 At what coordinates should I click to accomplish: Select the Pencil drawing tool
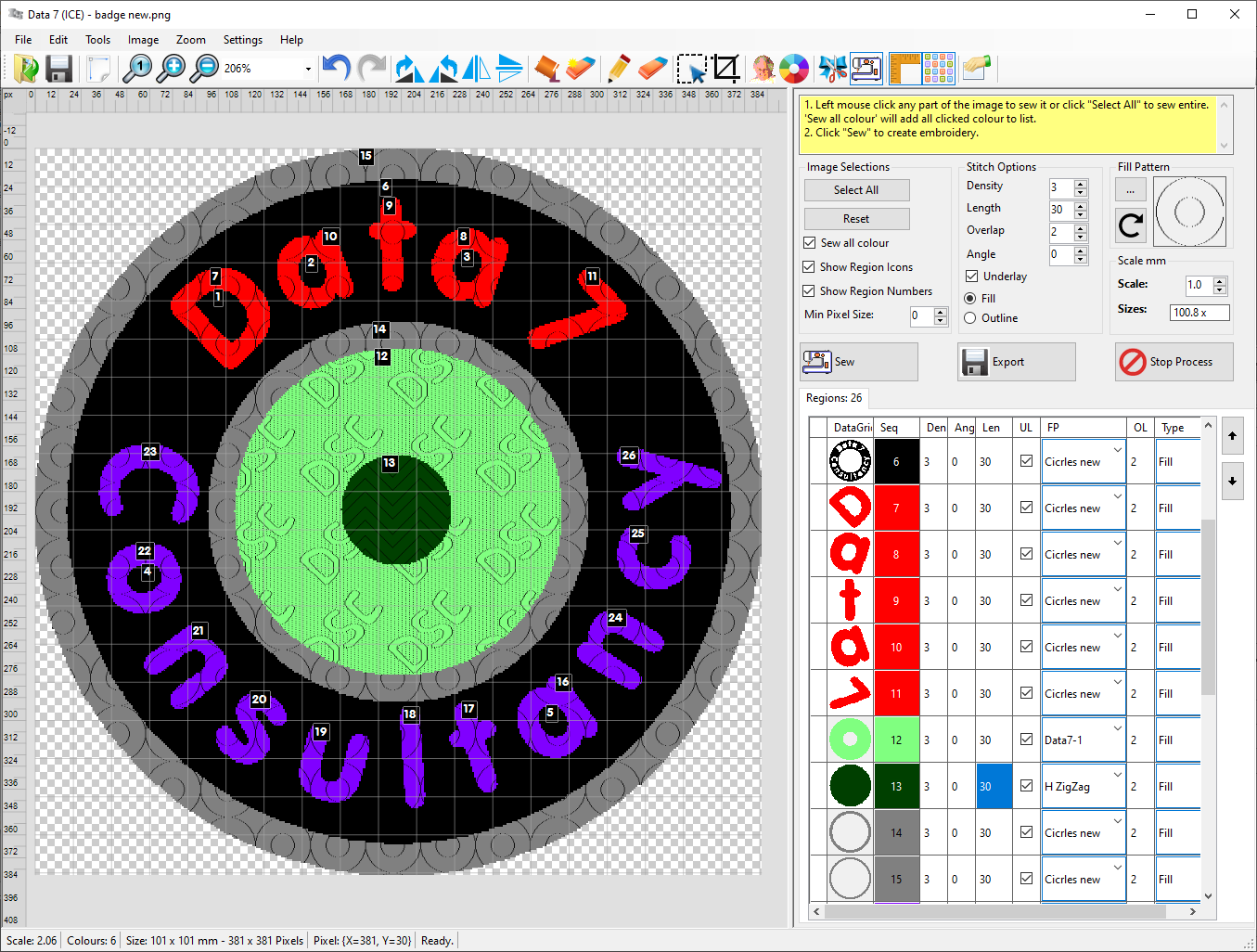tap(618, 69)
